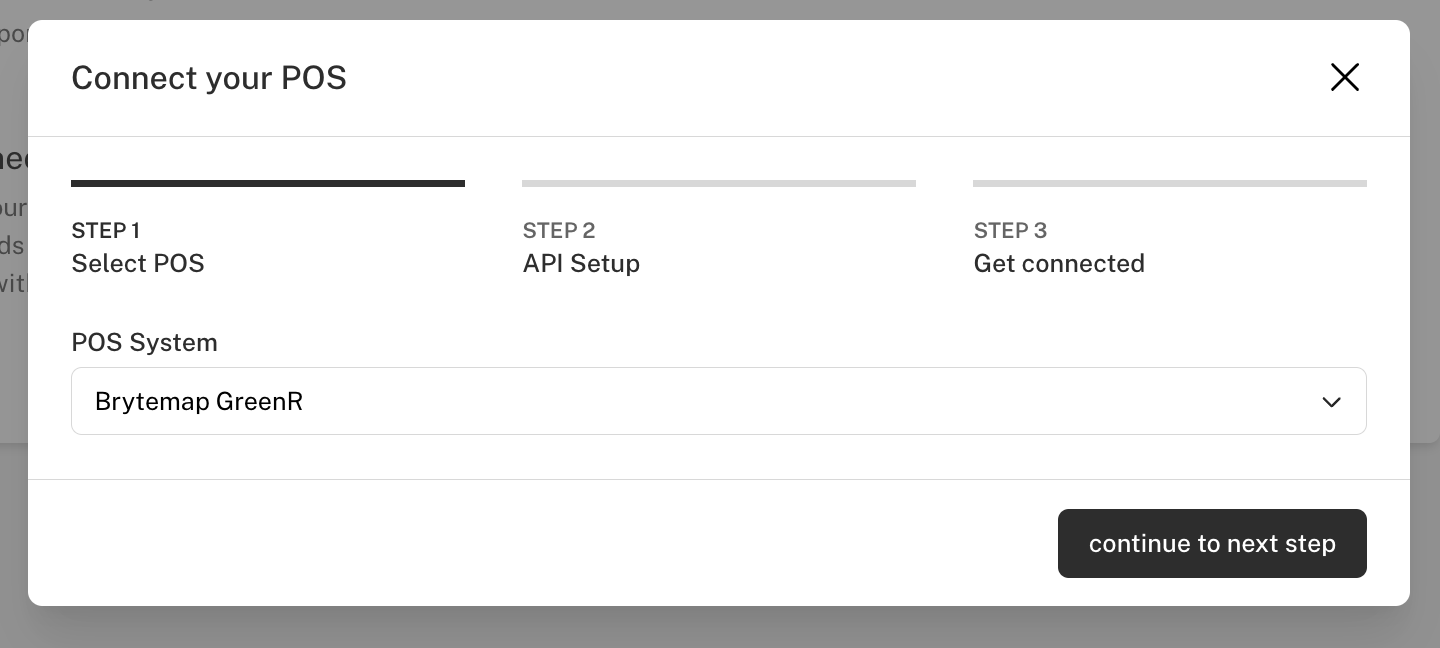Select the Select POS step label

pos(138,263)
